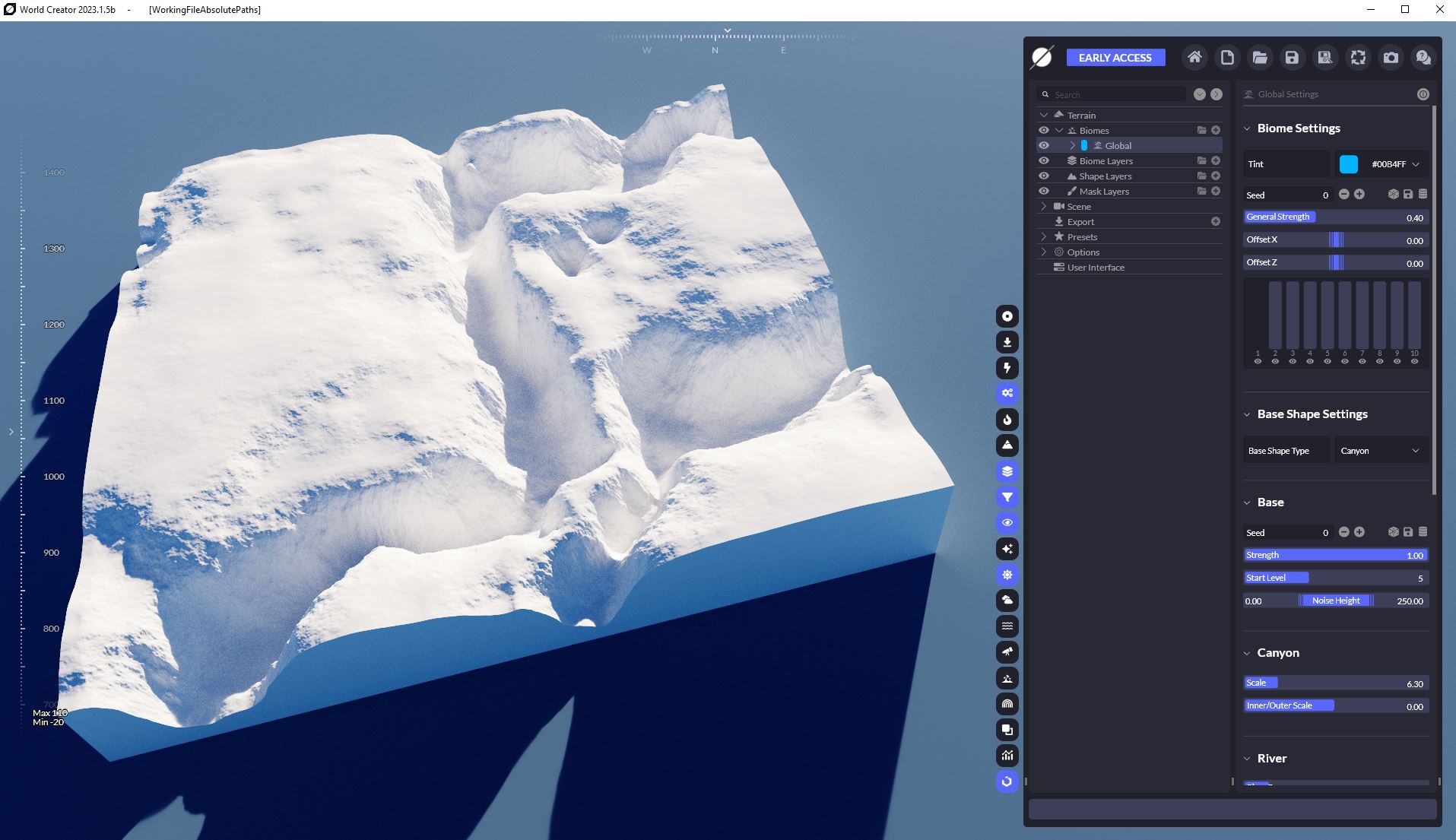Viewport: 1456px width, 840px height.
Task: Add new Export entry with plus button
Action: click(1216, 221)
